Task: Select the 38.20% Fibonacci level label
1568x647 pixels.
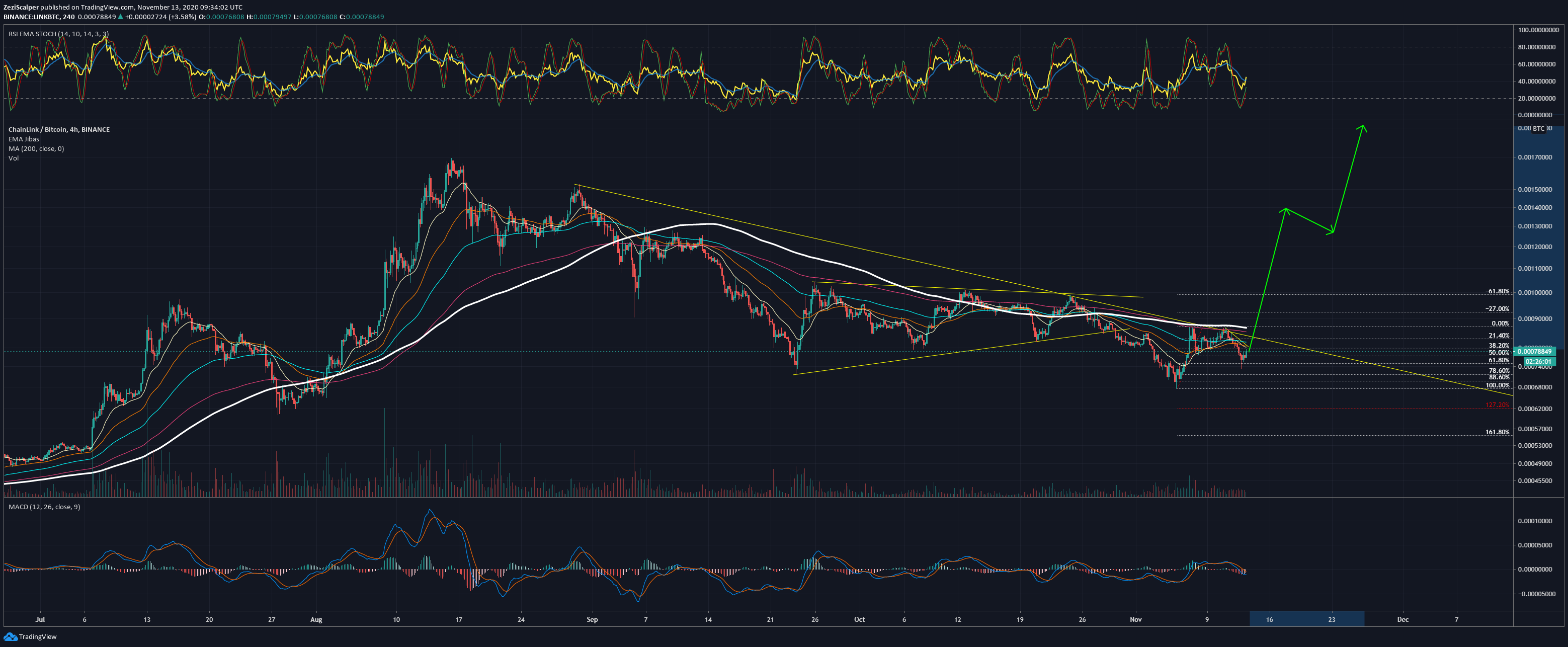Action: (x=1499, y=346)
